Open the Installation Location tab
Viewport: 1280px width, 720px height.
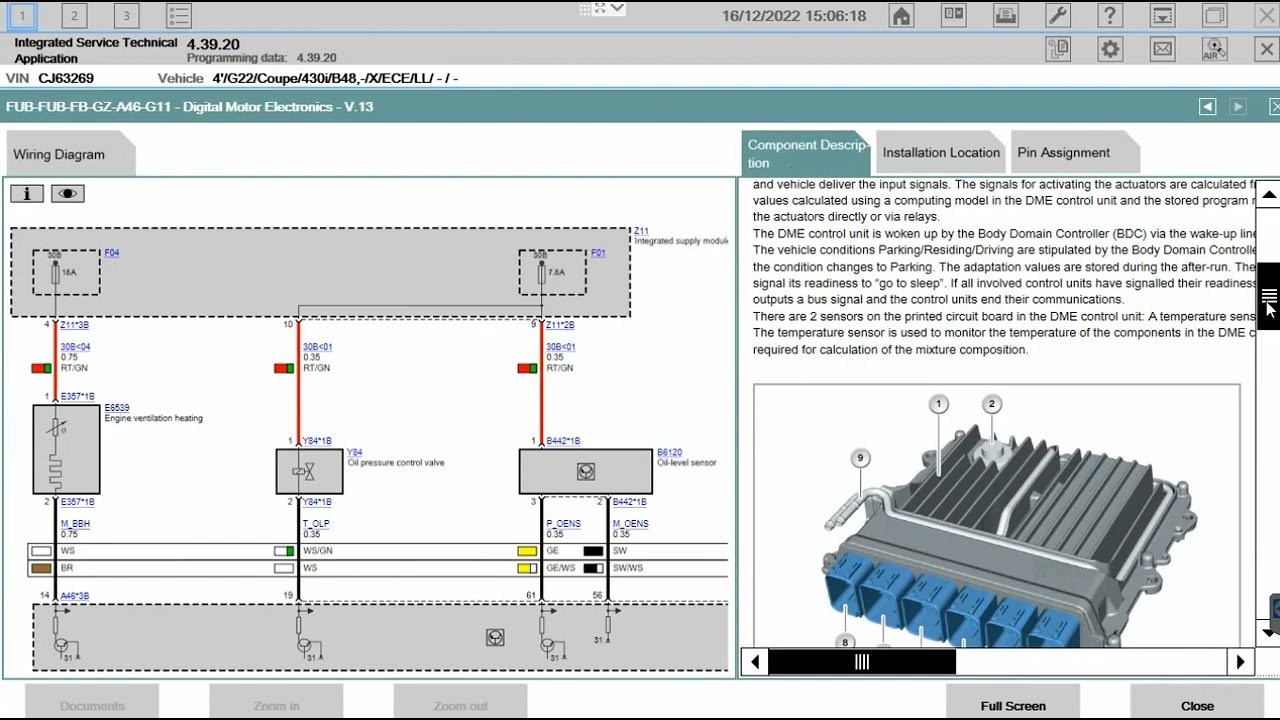tap(940, 153)
